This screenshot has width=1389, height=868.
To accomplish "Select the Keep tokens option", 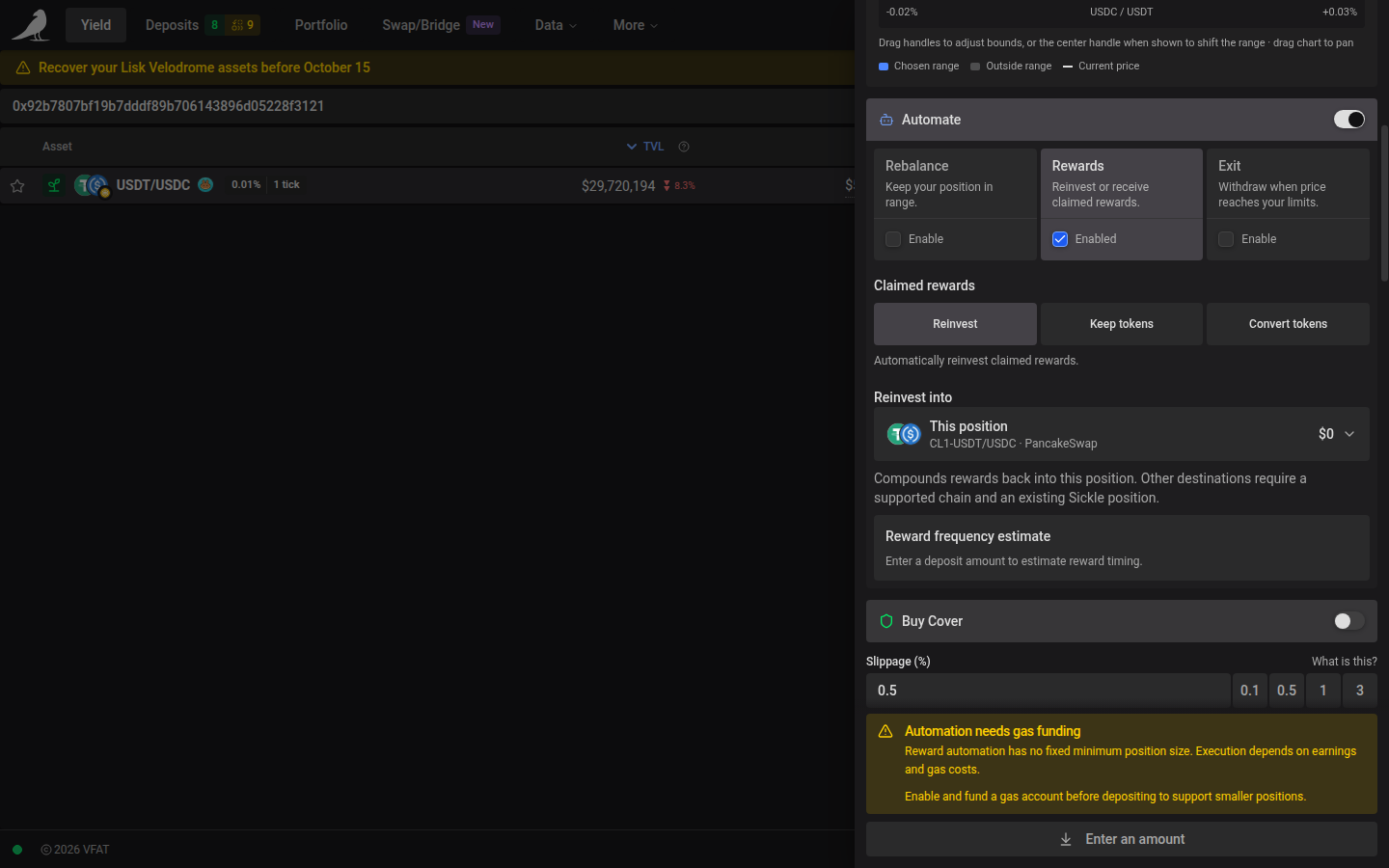I will [1122, 324].
